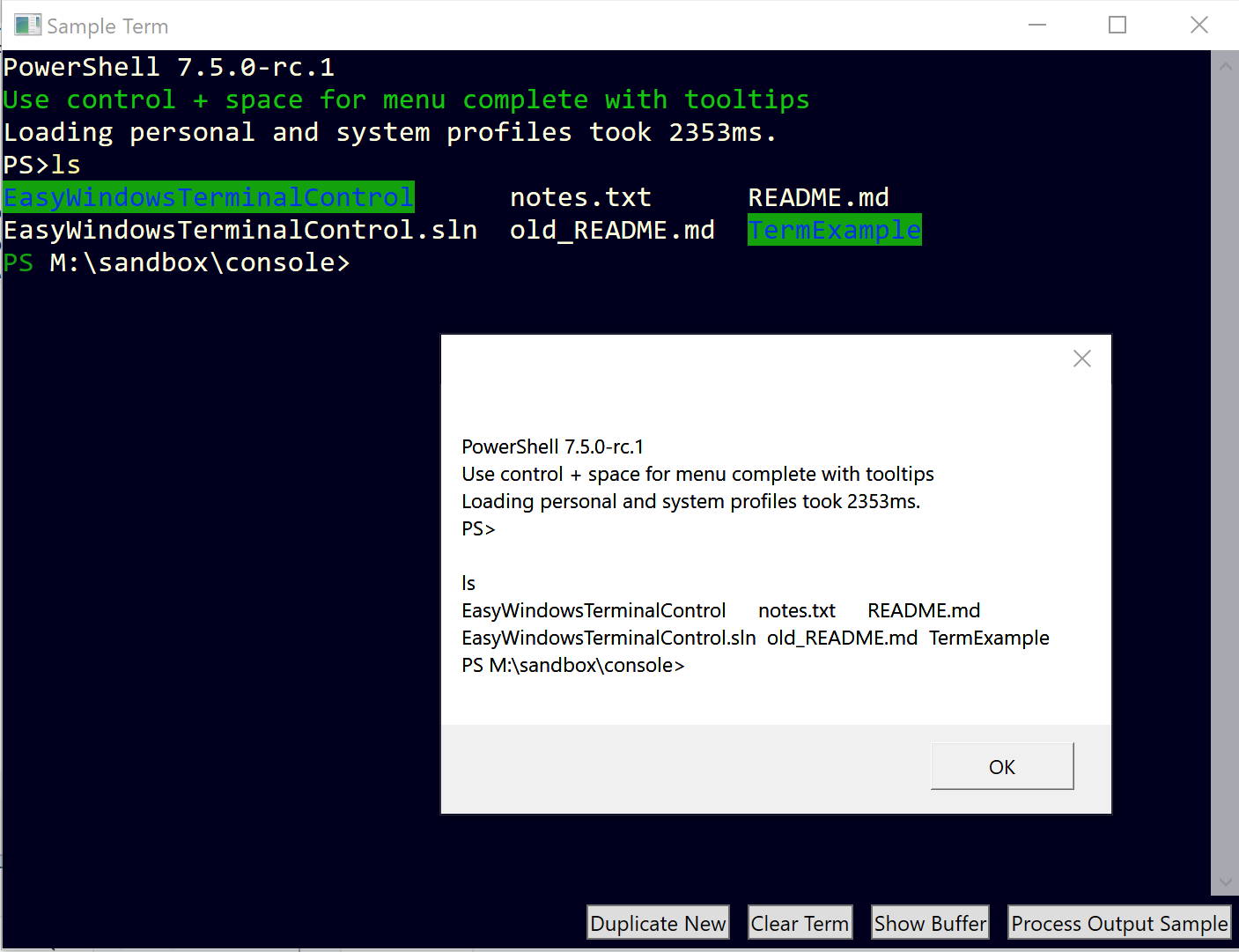Click 'PowerShell 7.5.0-rc.1' text in dialog
This screenshot has height=952, width=1239.
tap(553, 446)
